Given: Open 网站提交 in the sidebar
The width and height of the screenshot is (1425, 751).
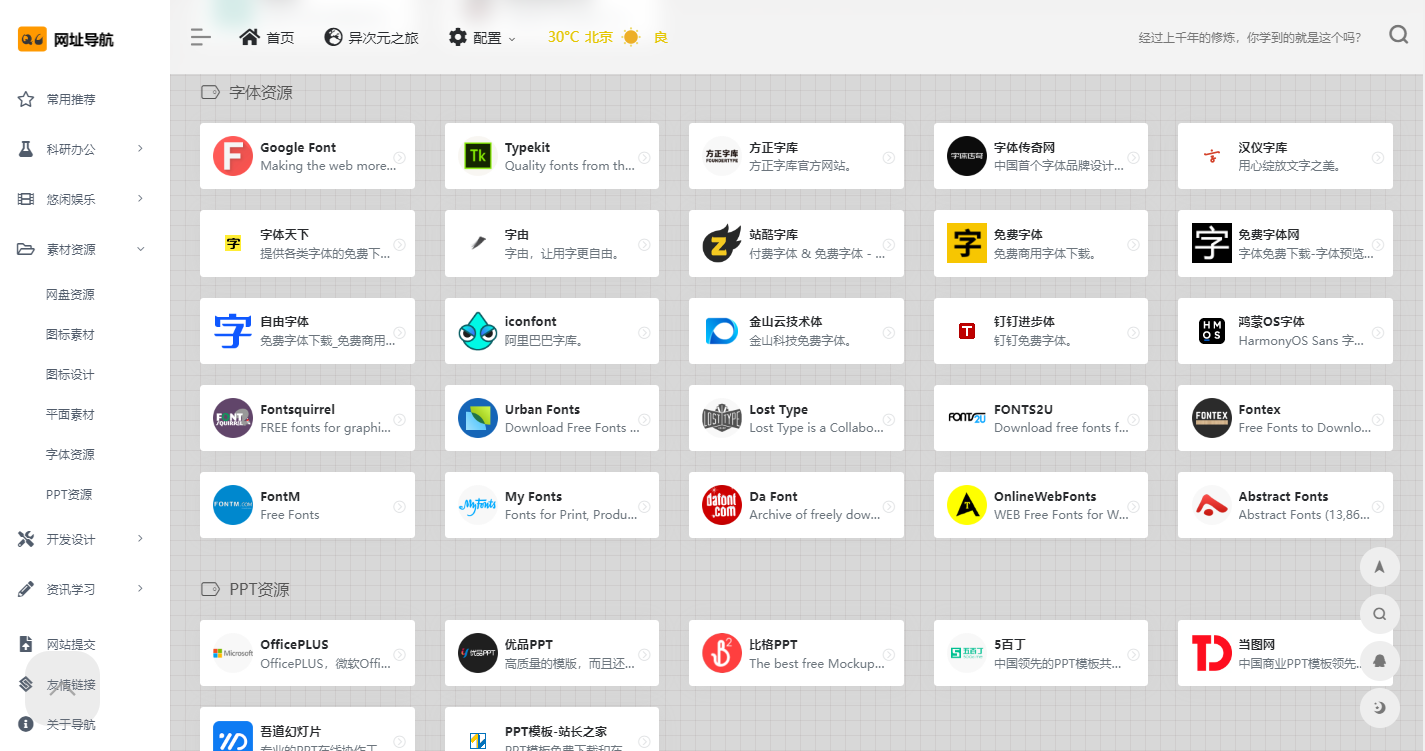Looking at the screenshot, I should [70, 644].
